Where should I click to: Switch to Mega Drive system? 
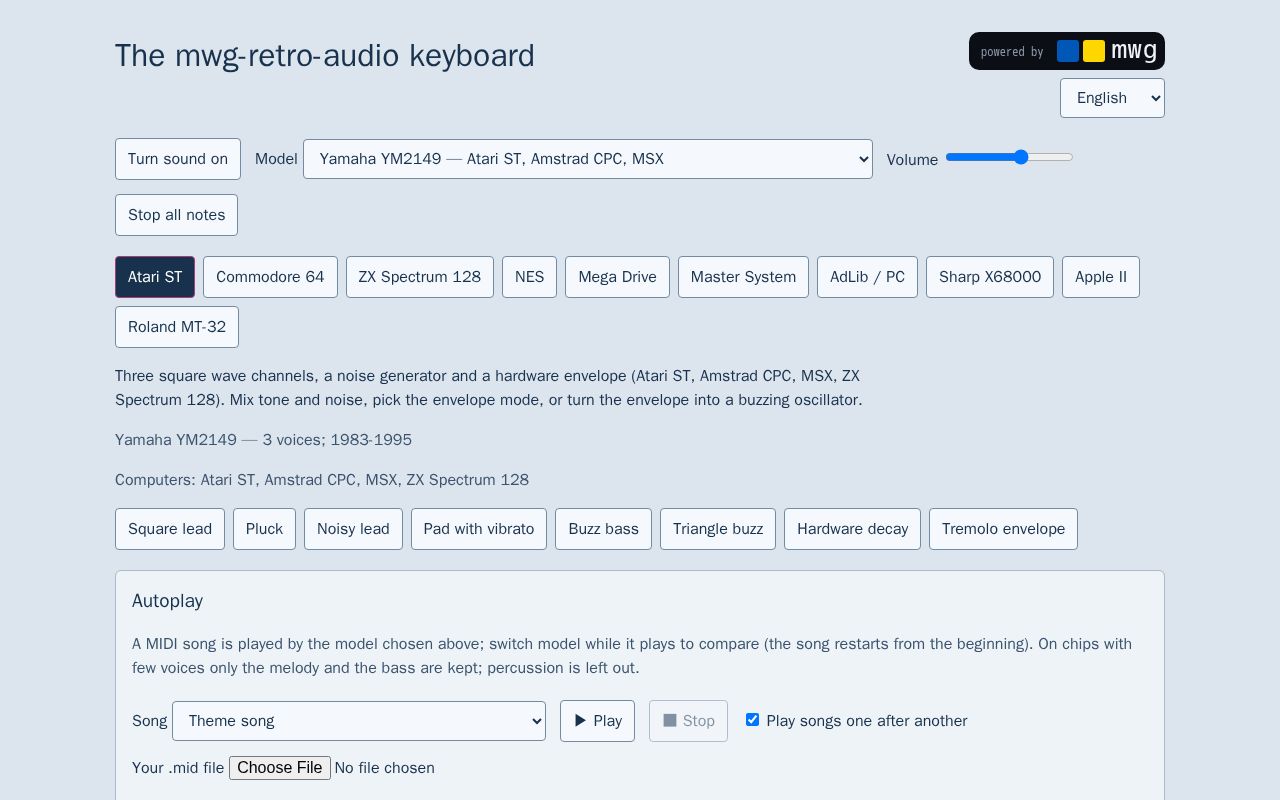617,277
